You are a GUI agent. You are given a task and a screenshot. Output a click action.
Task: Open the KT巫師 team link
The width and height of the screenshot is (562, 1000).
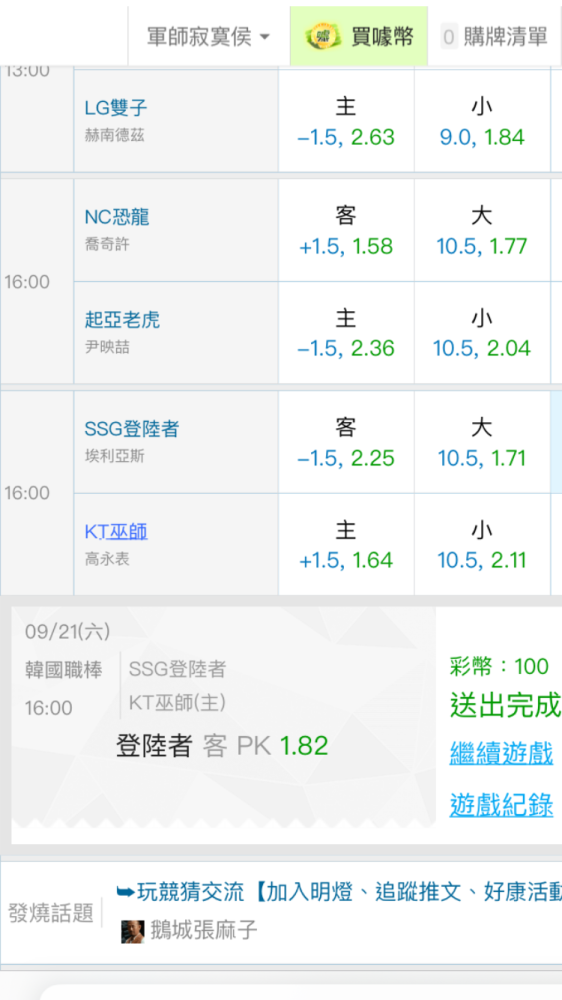116,531
